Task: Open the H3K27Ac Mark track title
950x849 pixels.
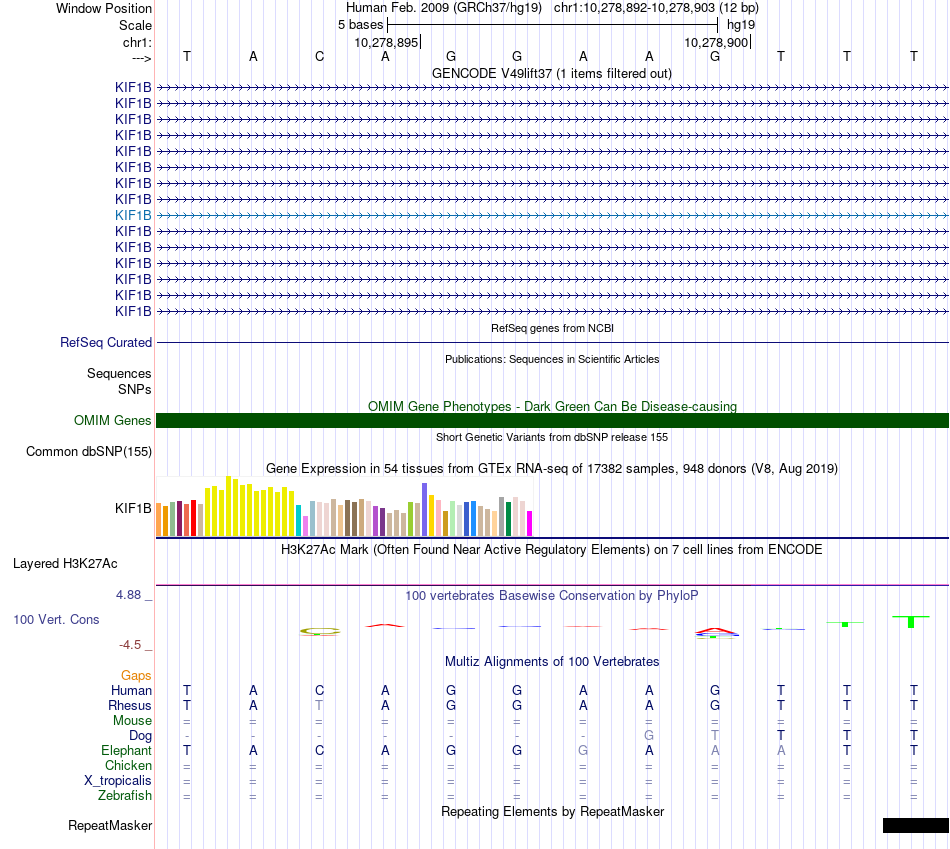Action: tap(552, 550)
